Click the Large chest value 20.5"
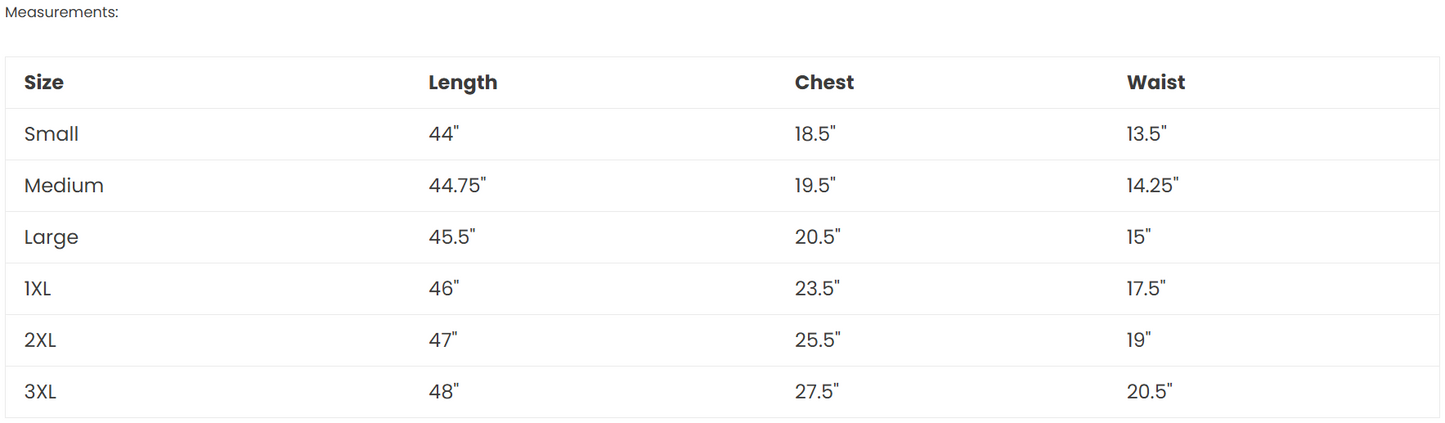 pos(817,238)
